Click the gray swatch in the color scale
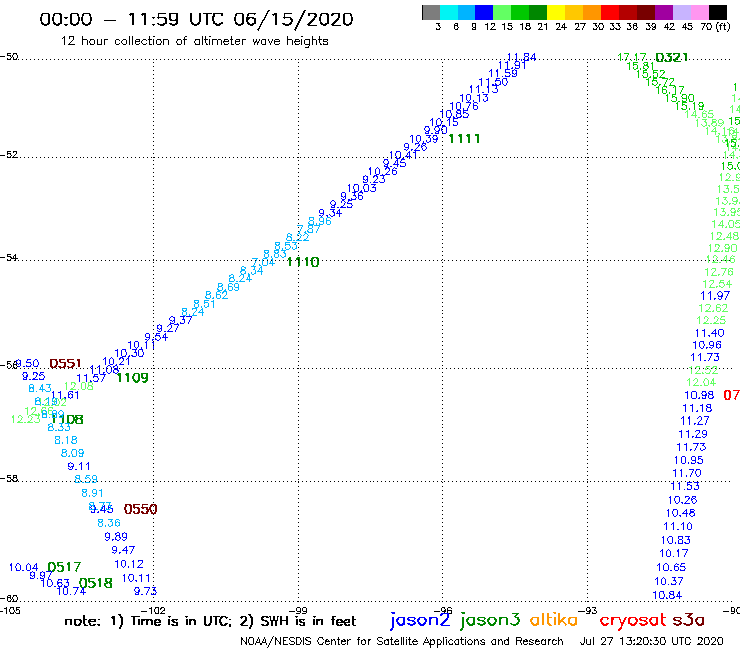740x650 pixels. click(x=431, y=12)
